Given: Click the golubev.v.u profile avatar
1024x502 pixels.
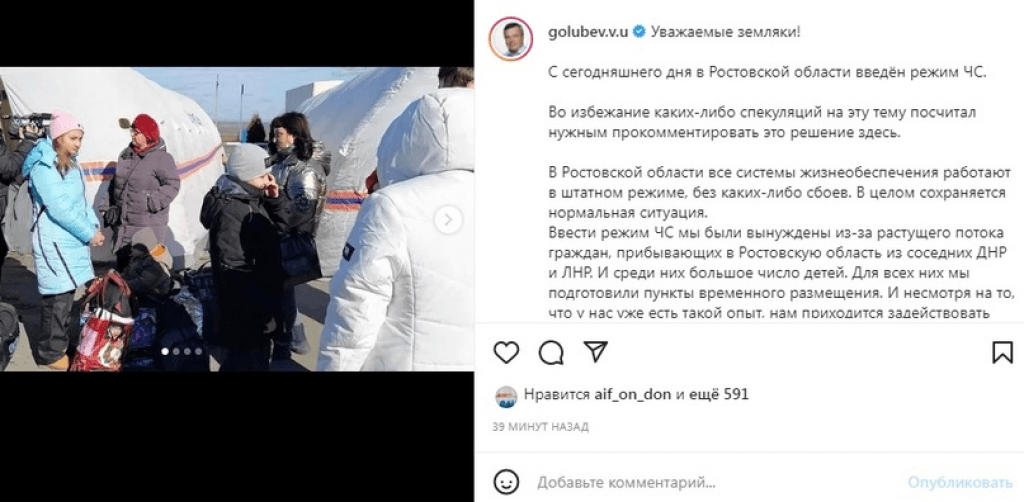Looking at the screenshot, I should [x=511, y=39].
